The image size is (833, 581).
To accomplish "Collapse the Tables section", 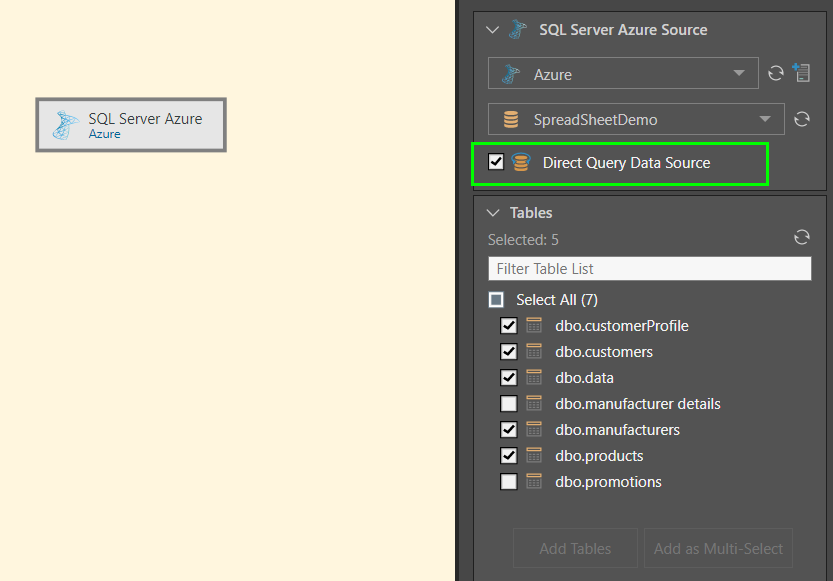I will [x=492, y=213].
